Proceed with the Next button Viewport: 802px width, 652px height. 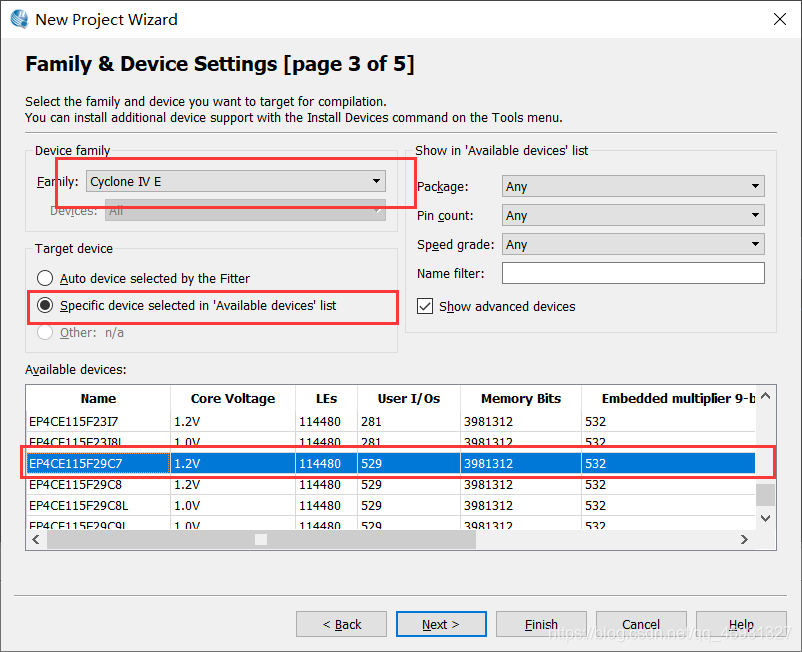pyautogui.click(x=441, y=624)
